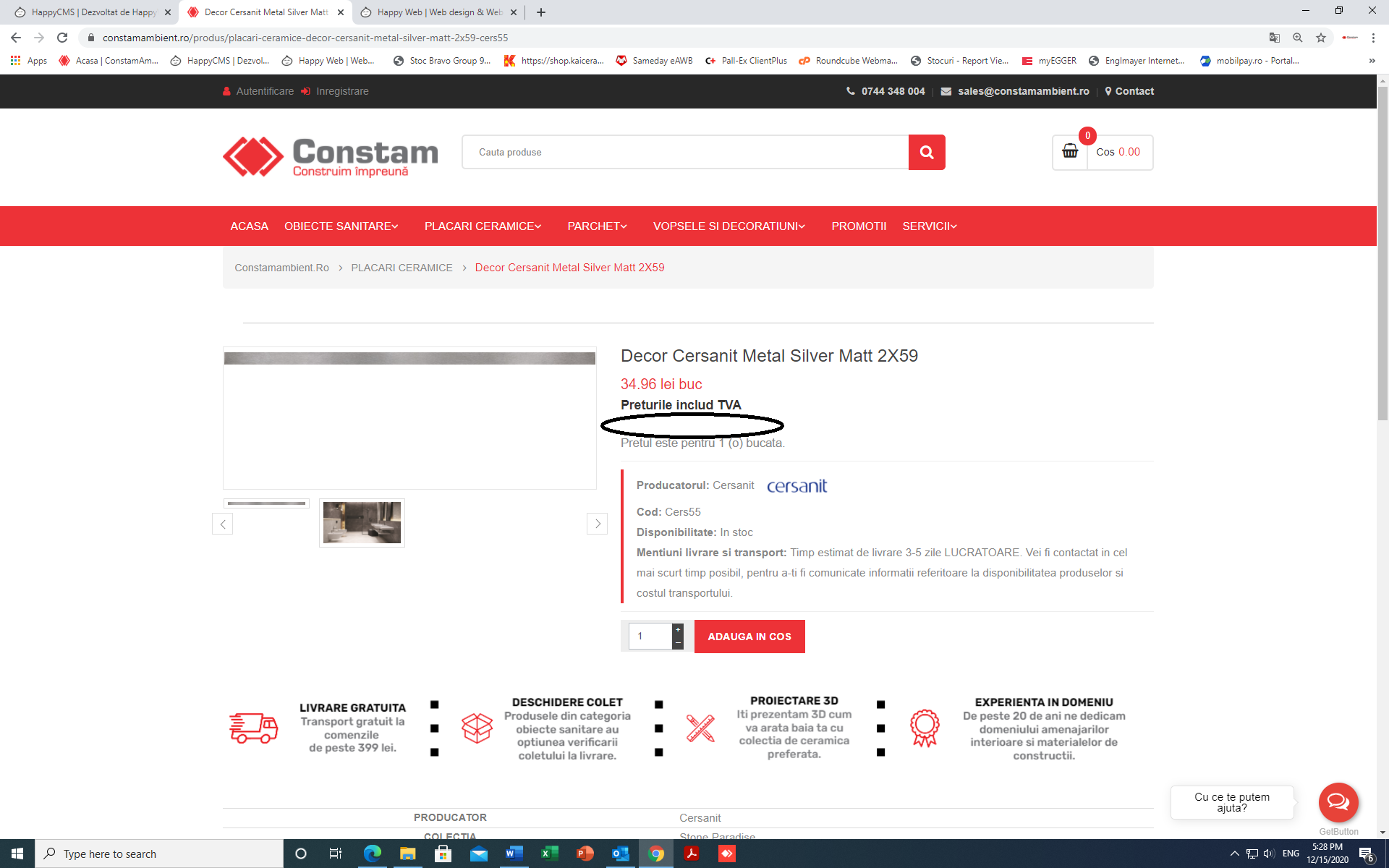Open File Explorer from taskbar

point(407,854)
